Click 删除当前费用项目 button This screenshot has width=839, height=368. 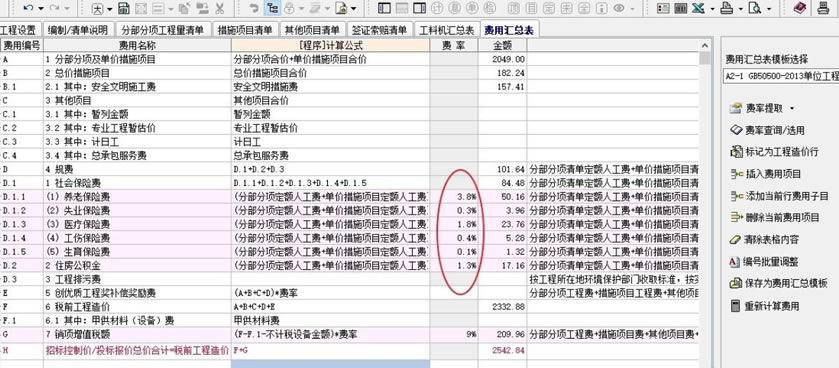775,217
